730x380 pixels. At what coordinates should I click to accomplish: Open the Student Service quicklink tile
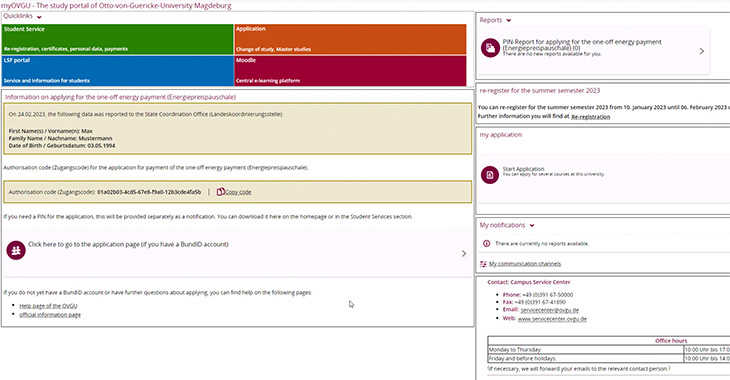(x=117, y=39)
